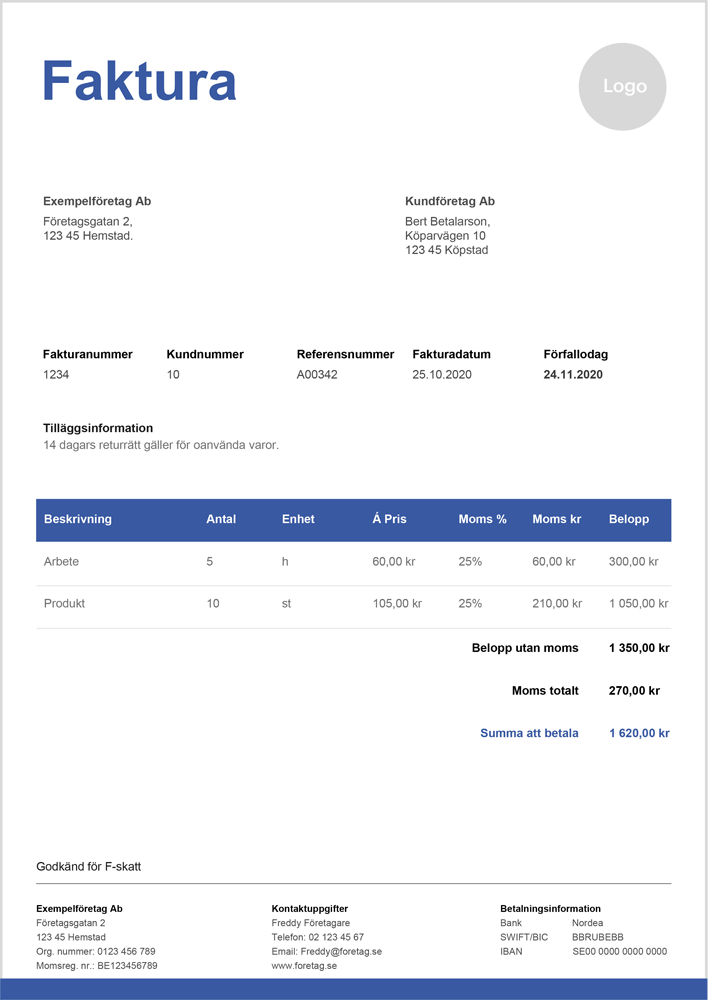
Task: Select the IBAN number in the footer
Action: pyautogui.click(x=619, y=952)
